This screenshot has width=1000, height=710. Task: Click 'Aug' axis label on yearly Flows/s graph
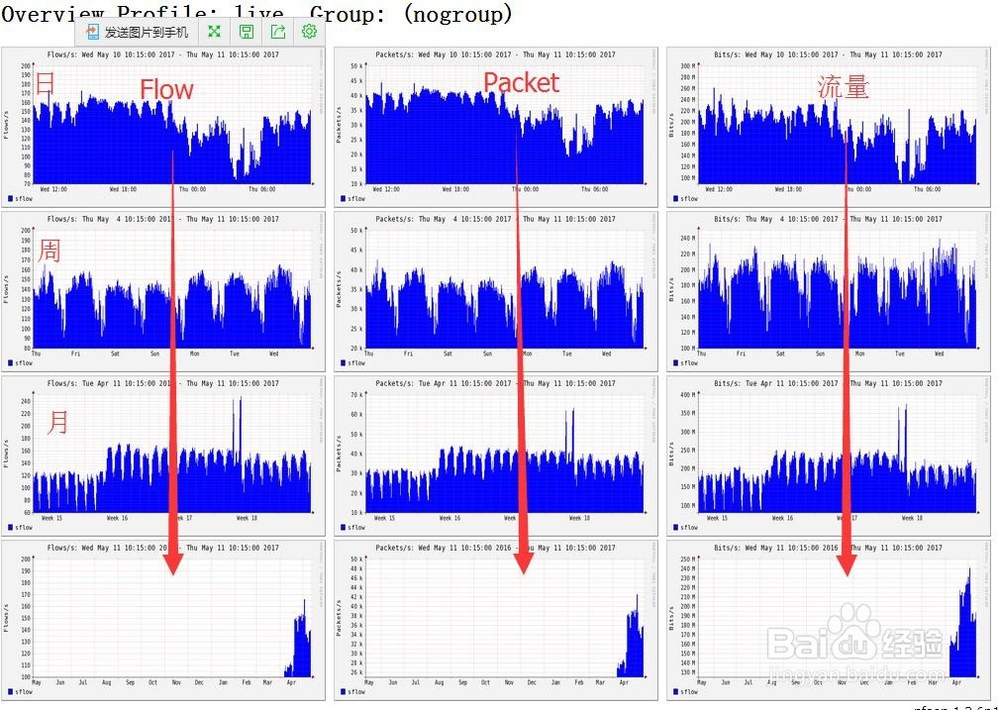tap(107, 683)
